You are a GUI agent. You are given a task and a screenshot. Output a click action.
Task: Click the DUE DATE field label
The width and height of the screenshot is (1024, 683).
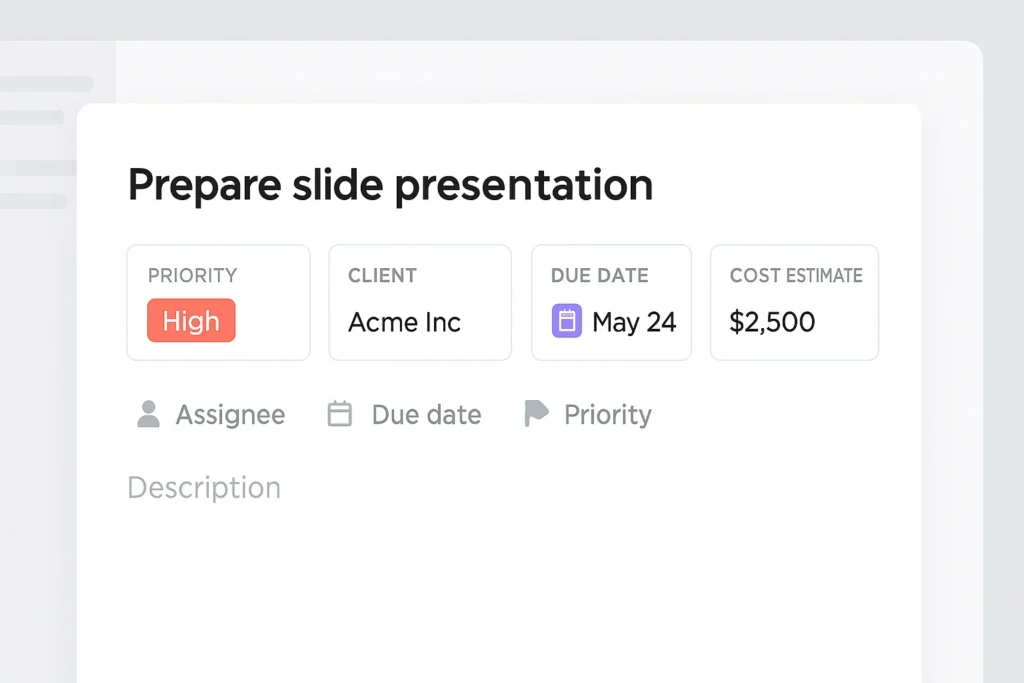[x=599, y=275]
